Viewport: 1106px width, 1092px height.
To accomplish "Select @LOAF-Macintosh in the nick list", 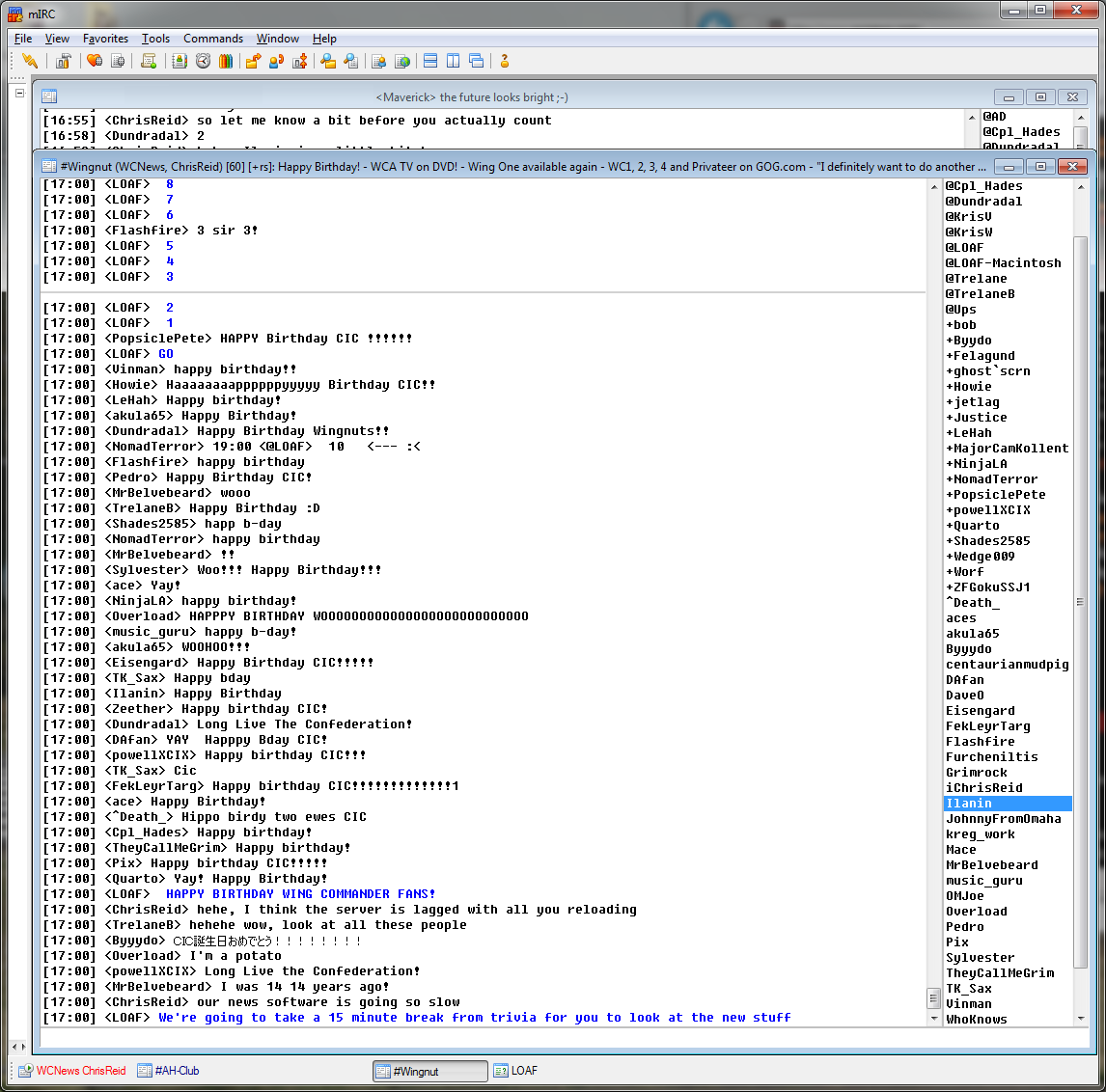I will [1003, 263].
